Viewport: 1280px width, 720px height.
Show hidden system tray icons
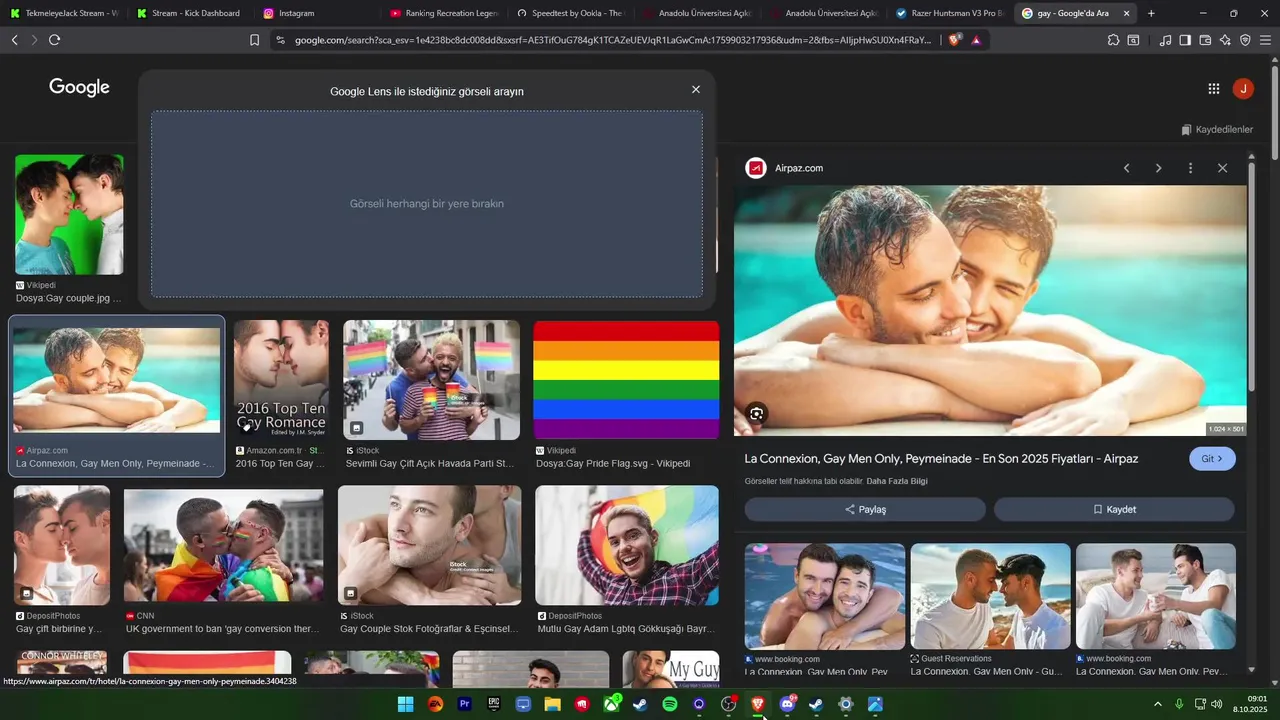click(x=1158, y=704)
